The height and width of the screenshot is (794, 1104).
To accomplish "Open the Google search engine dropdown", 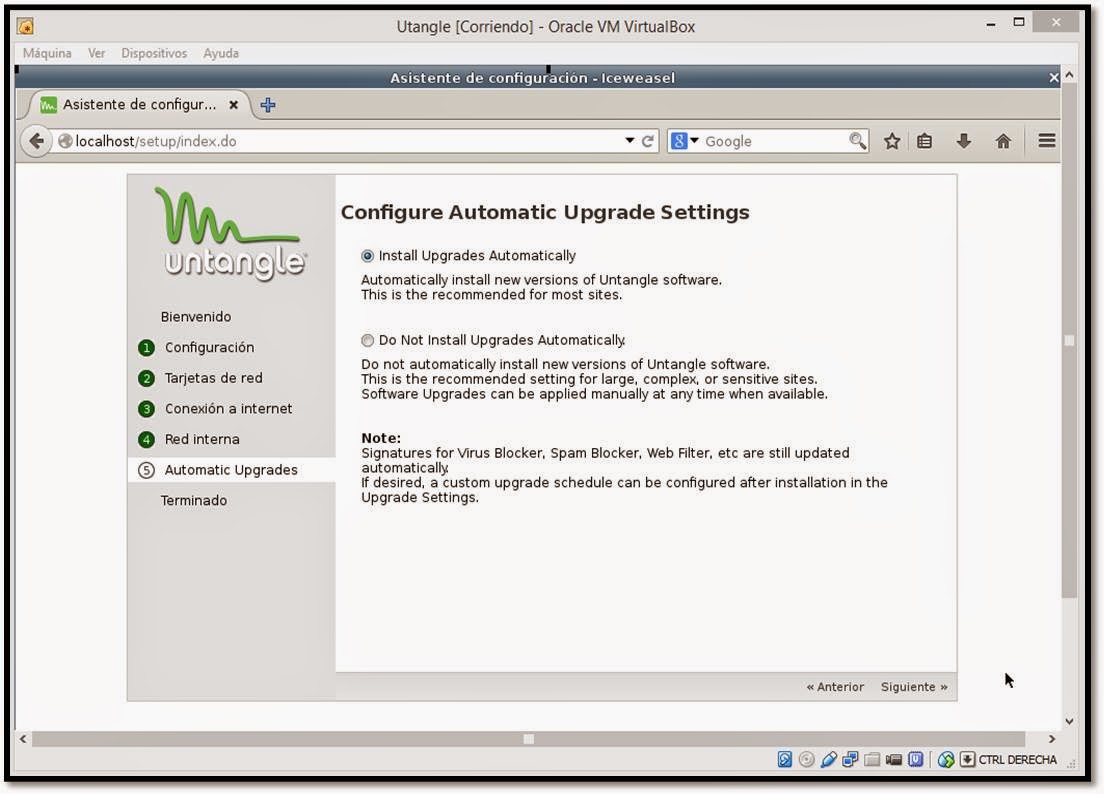I will (691, 141).
